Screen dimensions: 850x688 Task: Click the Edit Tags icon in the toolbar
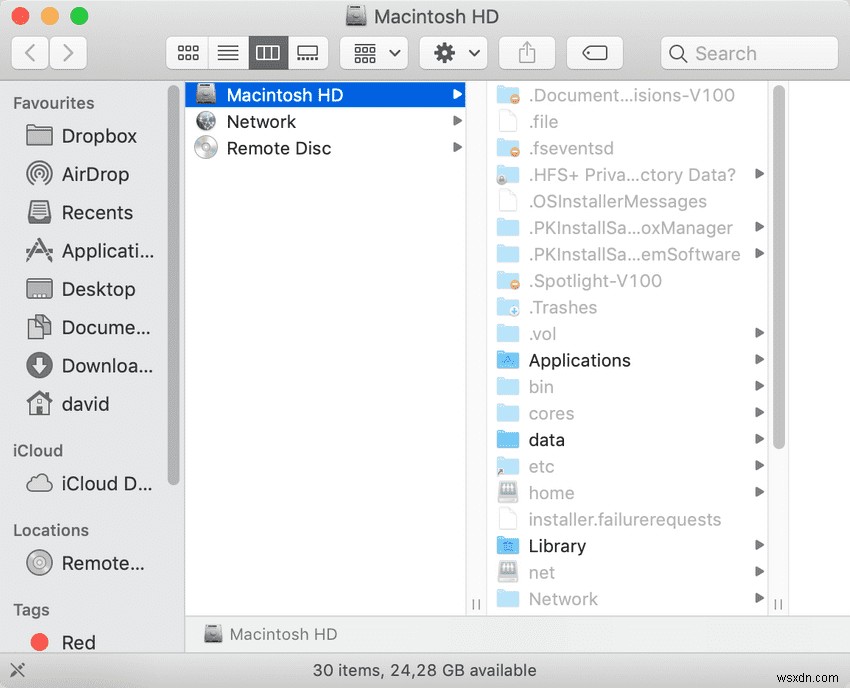pos(595,53)
